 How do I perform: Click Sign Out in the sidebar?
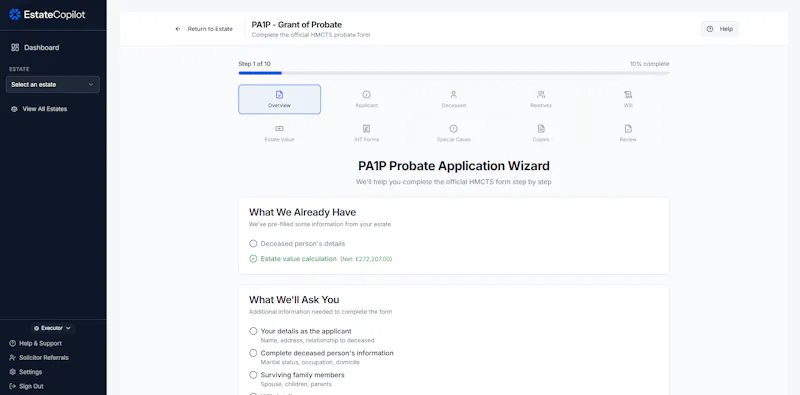pos(26,386)
